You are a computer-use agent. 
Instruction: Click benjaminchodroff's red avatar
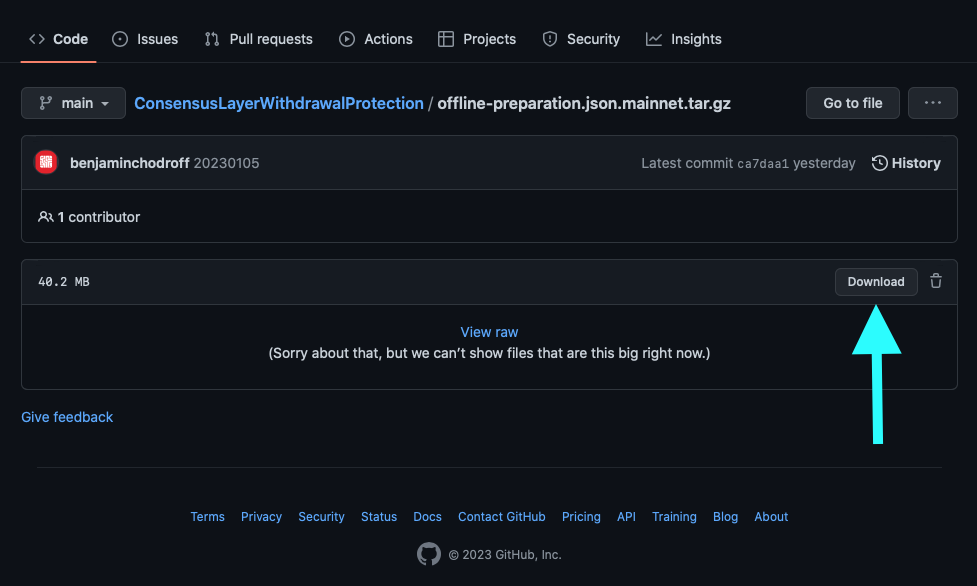pos(46,163)
